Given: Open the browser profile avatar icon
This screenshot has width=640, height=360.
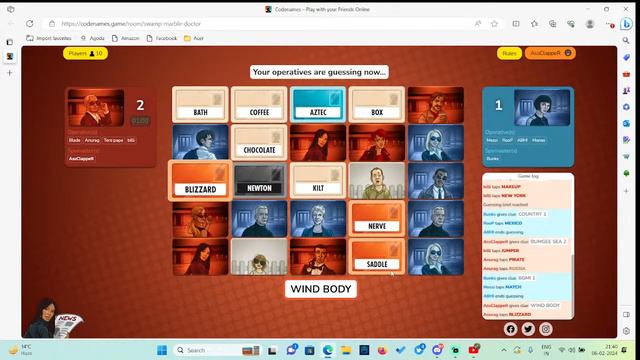Looking at the screenshot, I should point(590,24).
